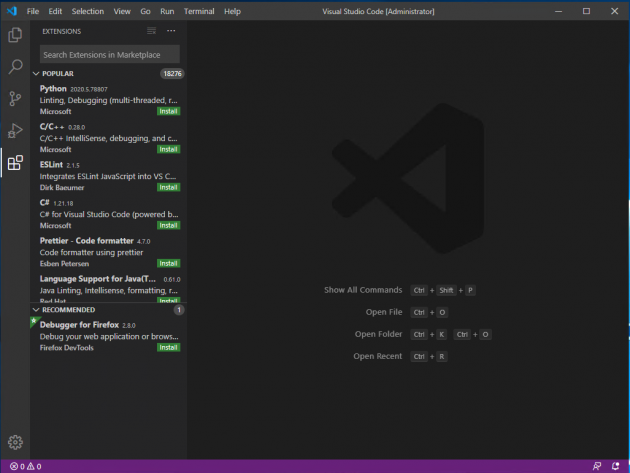
Task: Click the errors count in status bar
Action: click(17, 466)
